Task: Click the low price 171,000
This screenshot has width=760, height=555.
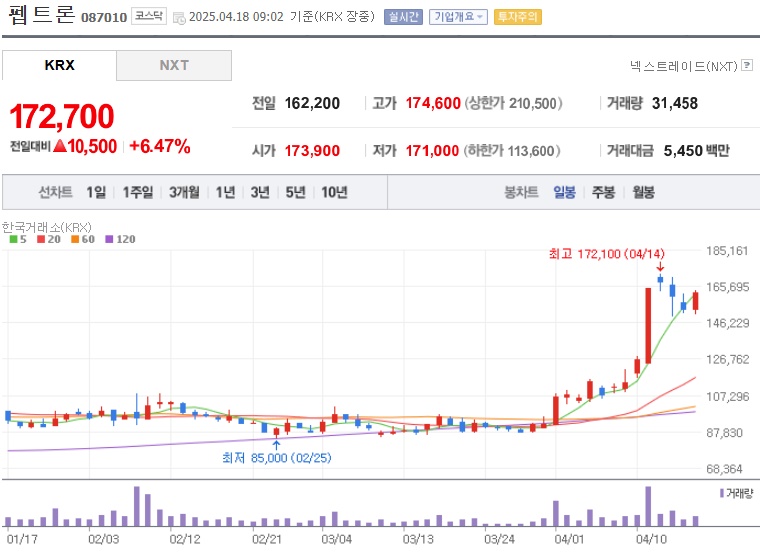Action: pos(432,151)
